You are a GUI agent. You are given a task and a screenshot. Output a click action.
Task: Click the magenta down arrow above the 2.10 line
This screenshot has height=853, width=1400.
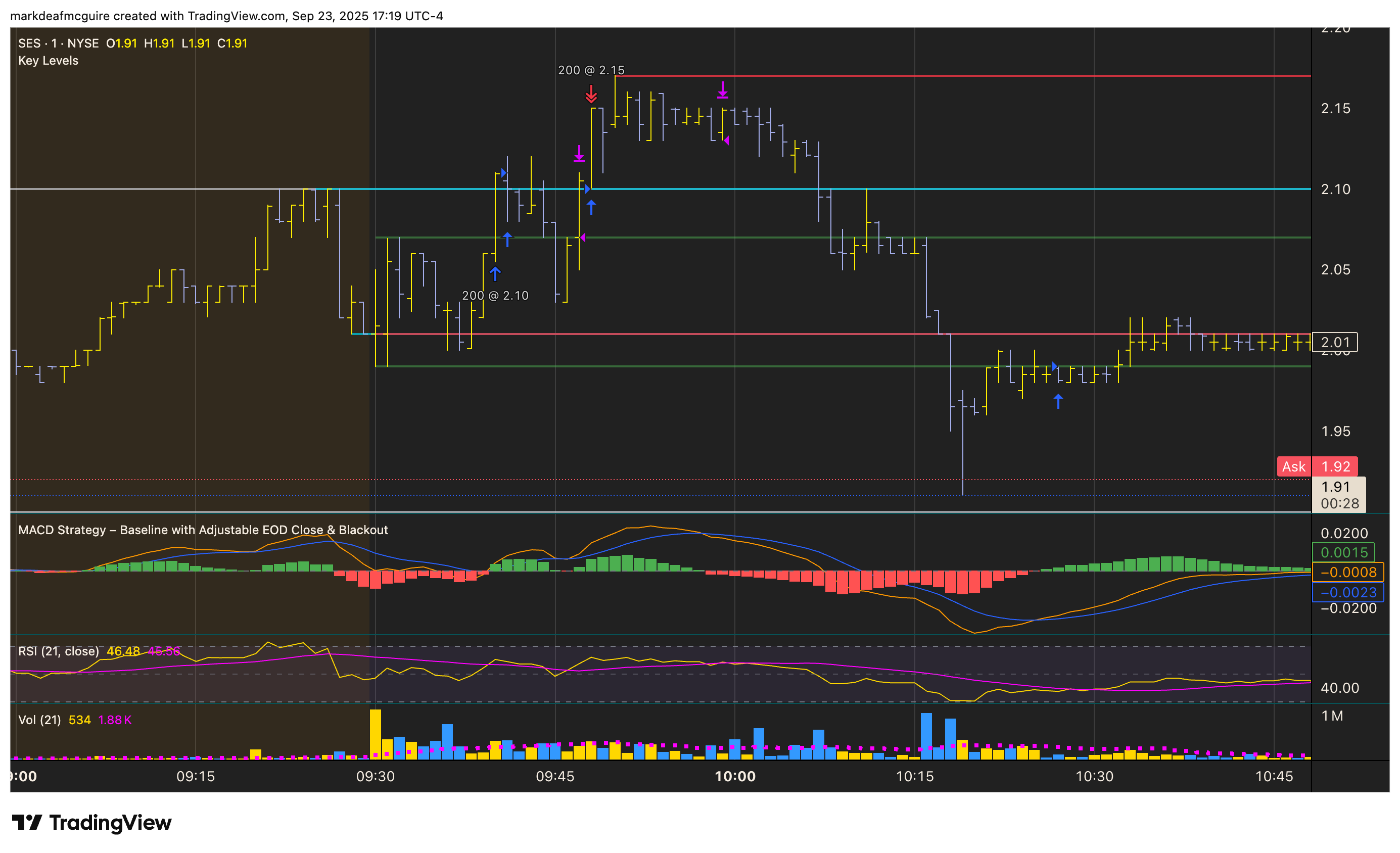coord(579,154)
